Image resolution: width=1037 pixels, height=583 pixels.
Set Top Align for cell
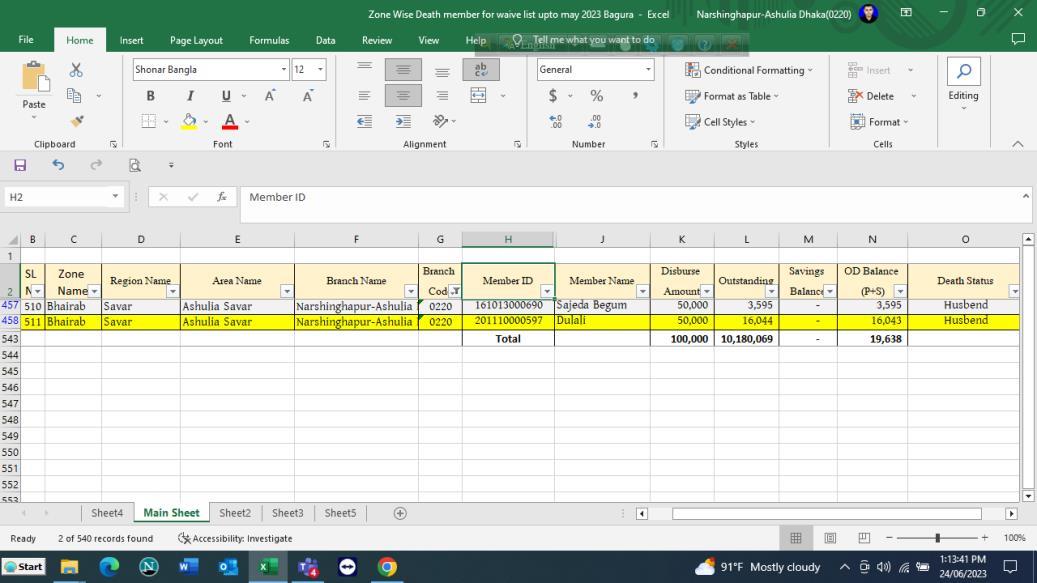click(364, 69)
